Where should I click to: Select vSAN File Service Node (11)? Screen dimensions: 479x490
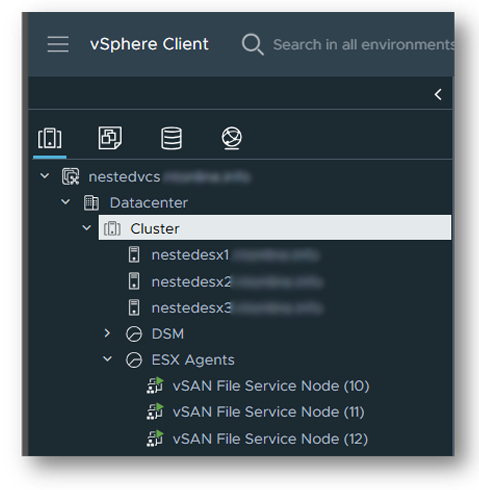(x=268, y=412)
